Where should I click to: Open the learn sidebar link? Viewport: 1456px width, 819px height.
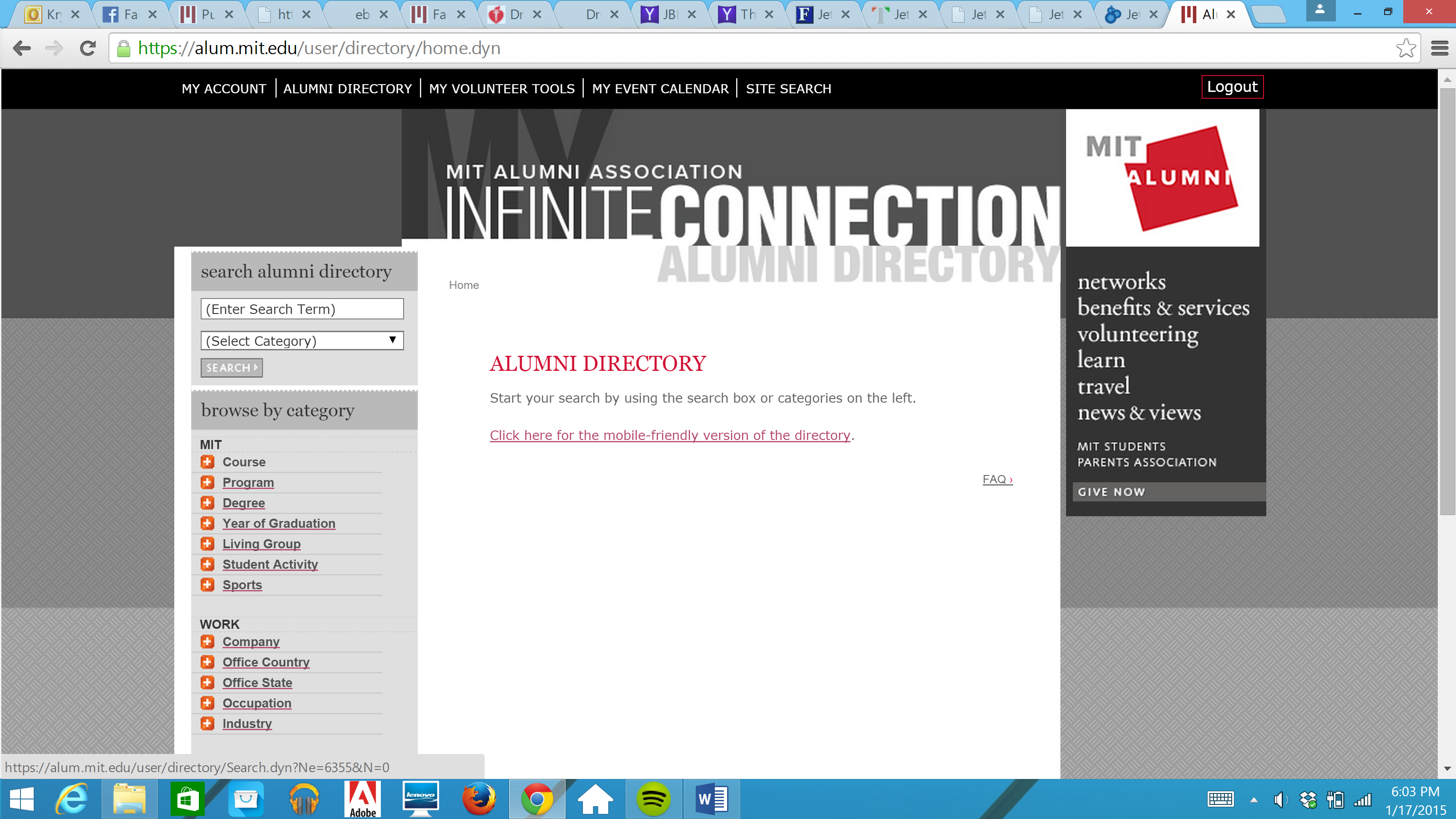point(1101,360)
